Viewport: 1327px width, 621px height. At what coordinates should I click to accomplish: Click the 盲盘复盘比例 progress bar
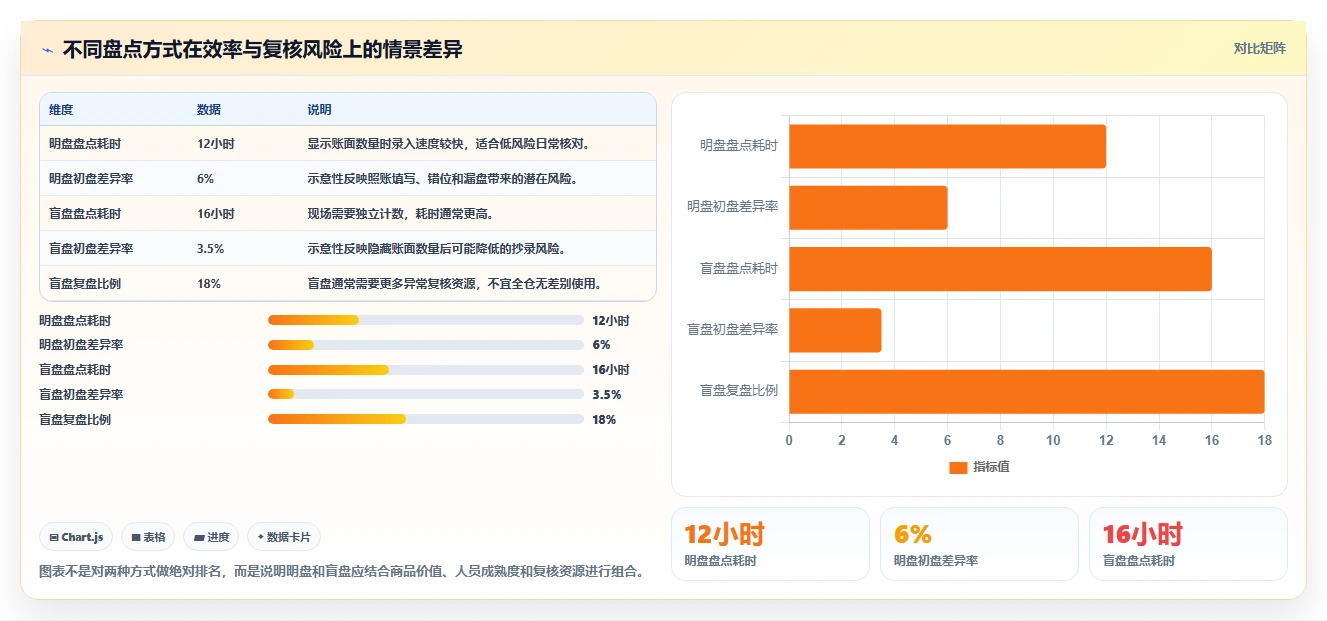pyautogui.click(x=425, y=419)
